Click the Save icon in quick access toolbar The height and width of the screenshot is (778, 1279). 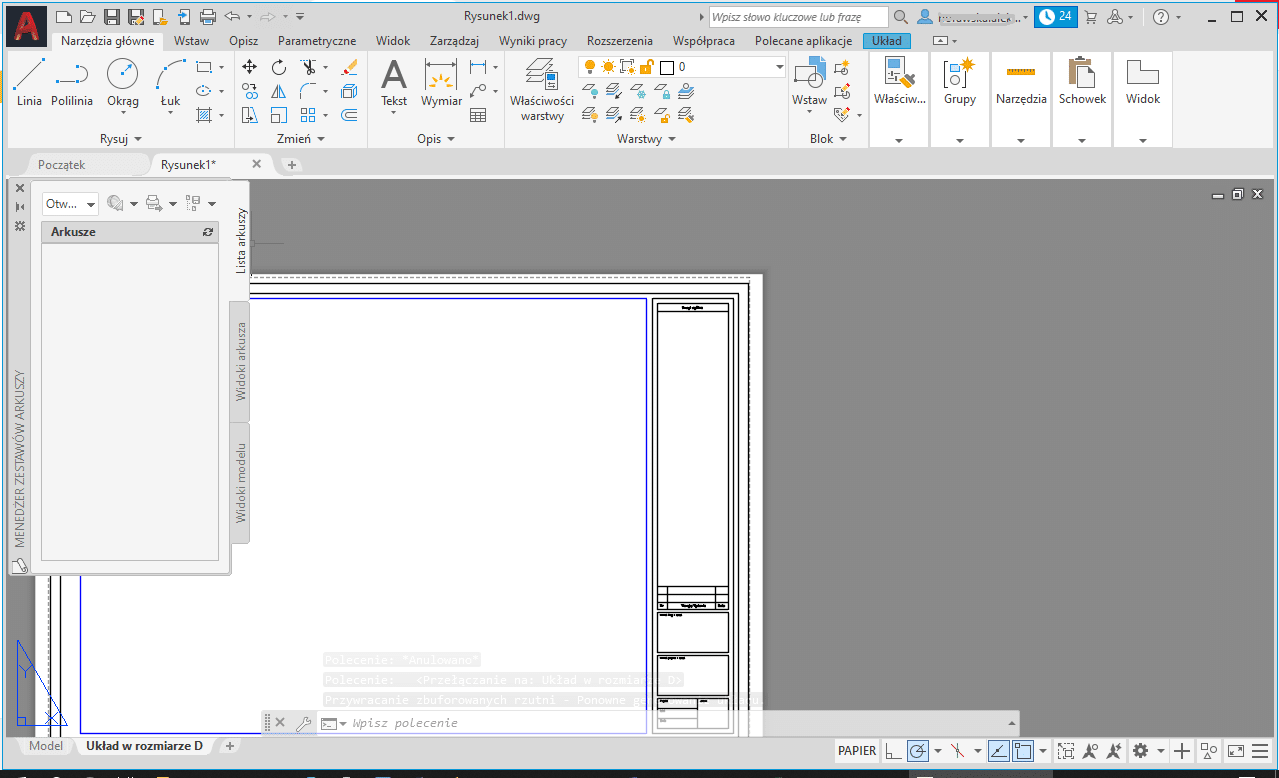pos(111,16)
